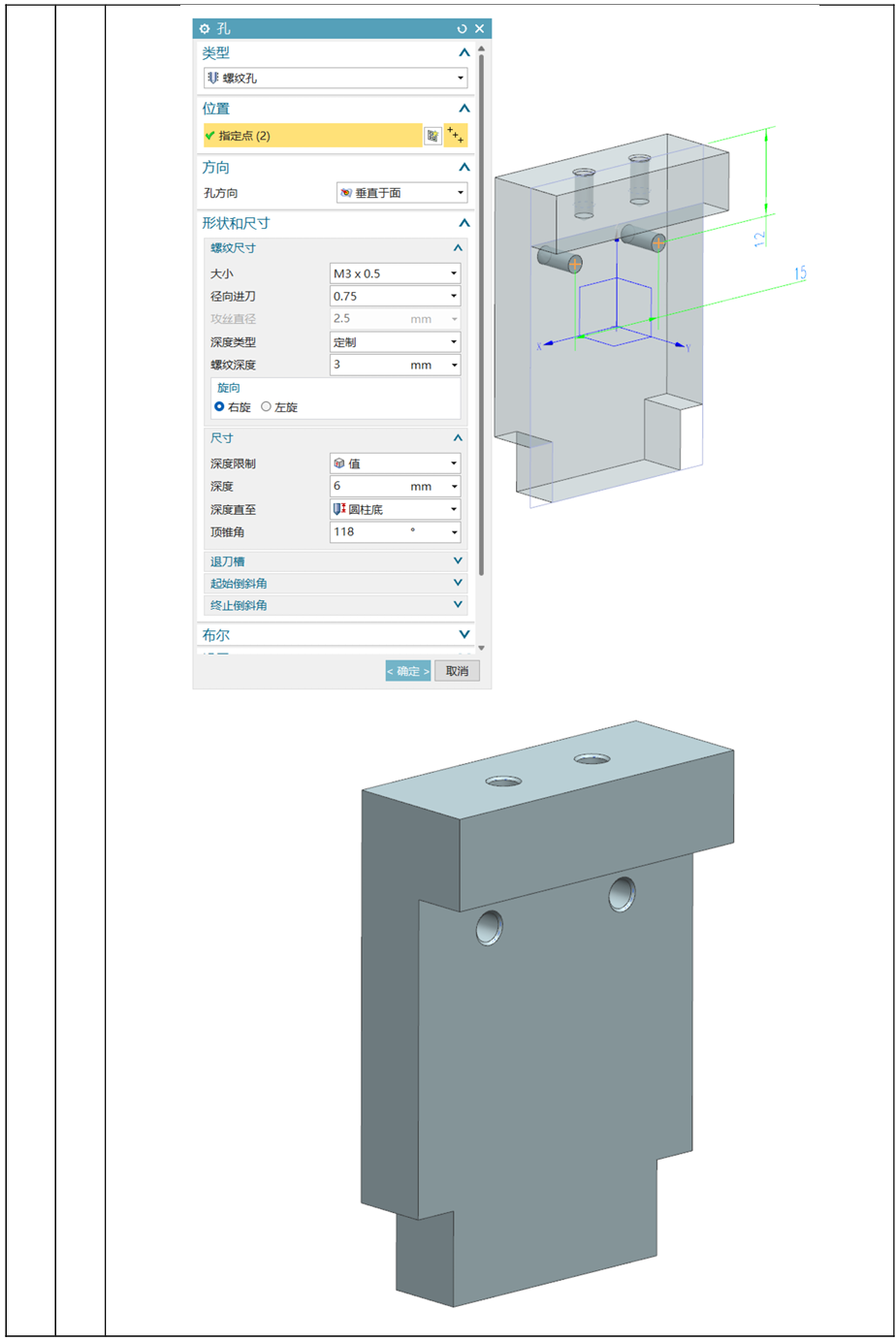Collapse the 尺寸 subsection
896x1341 pixels.
(458, 438)
